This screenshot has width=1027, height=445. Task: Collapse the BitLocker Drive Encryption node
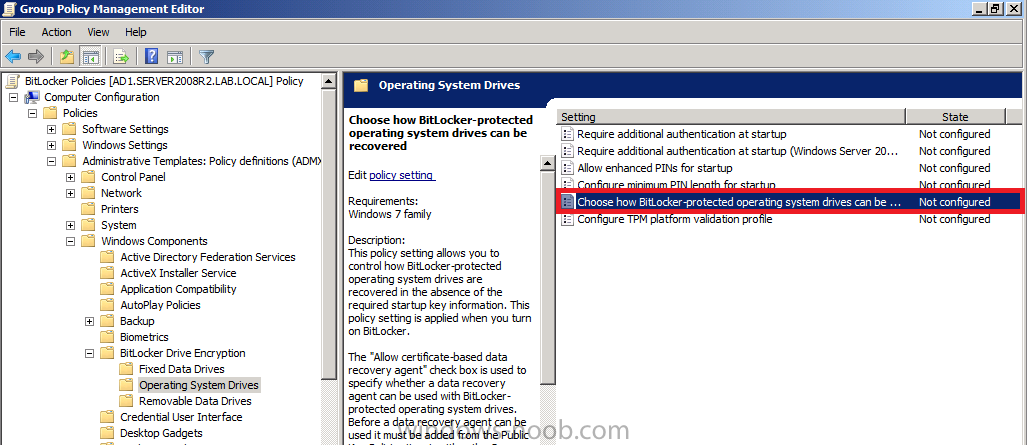click(90, 353)
